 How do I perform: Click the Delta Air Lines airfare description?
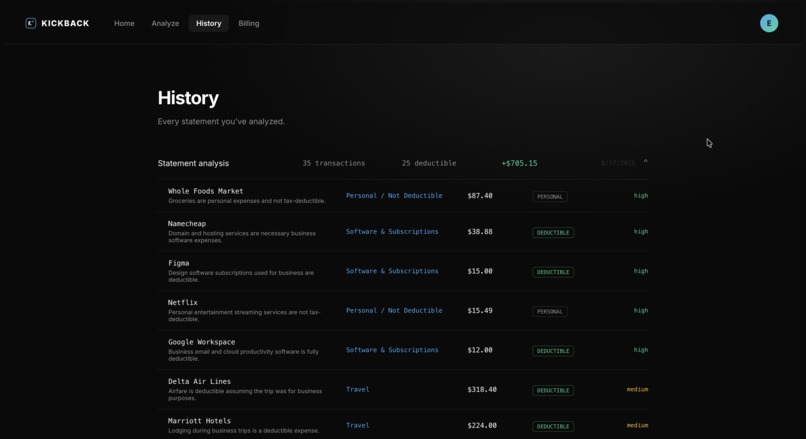245,394
